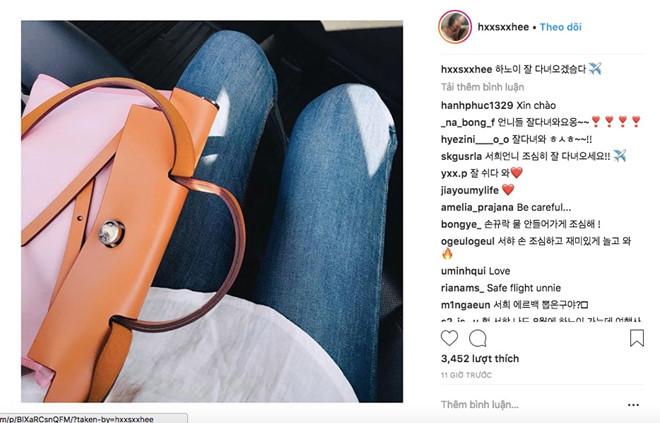Open rianams_ commenter profile
The image size is (660, 423).
(x=462, y=288)
